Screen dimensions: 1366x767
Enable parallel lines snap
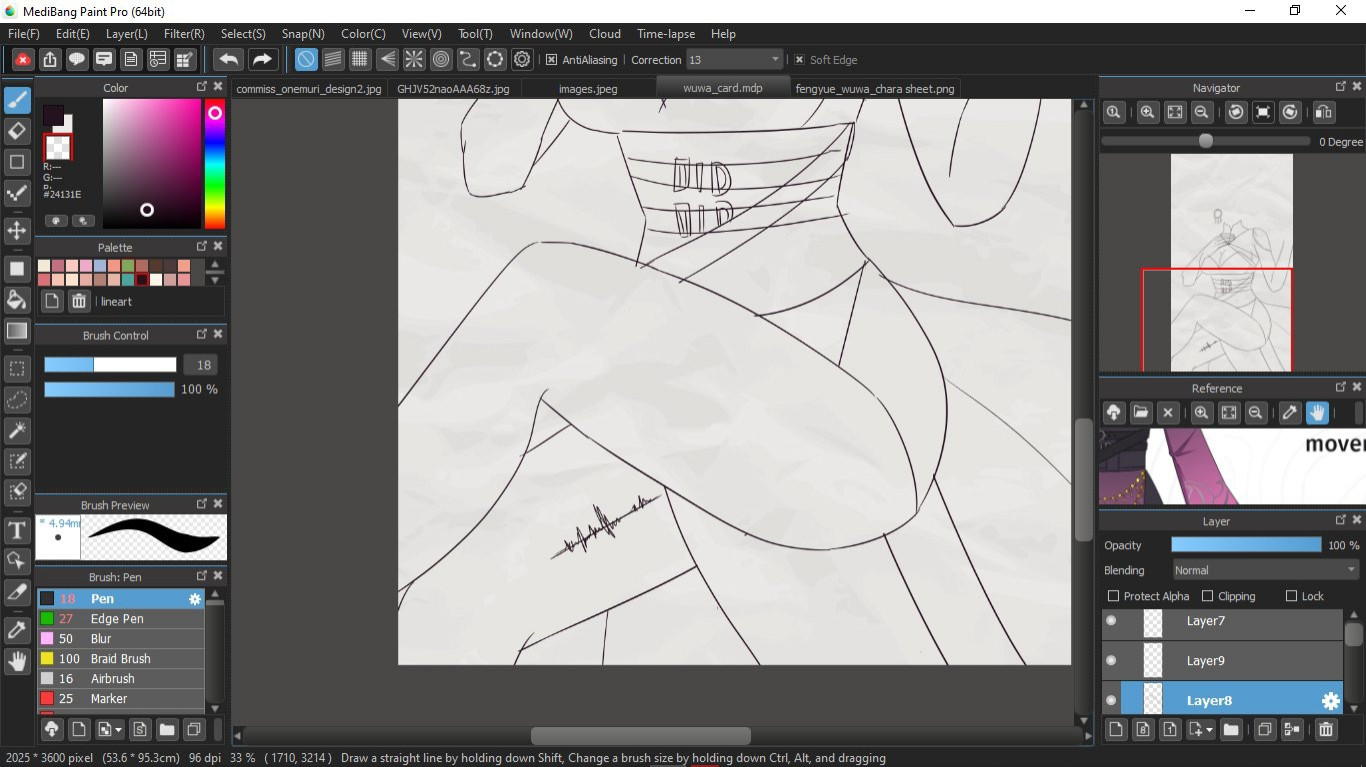coord(333,60)
